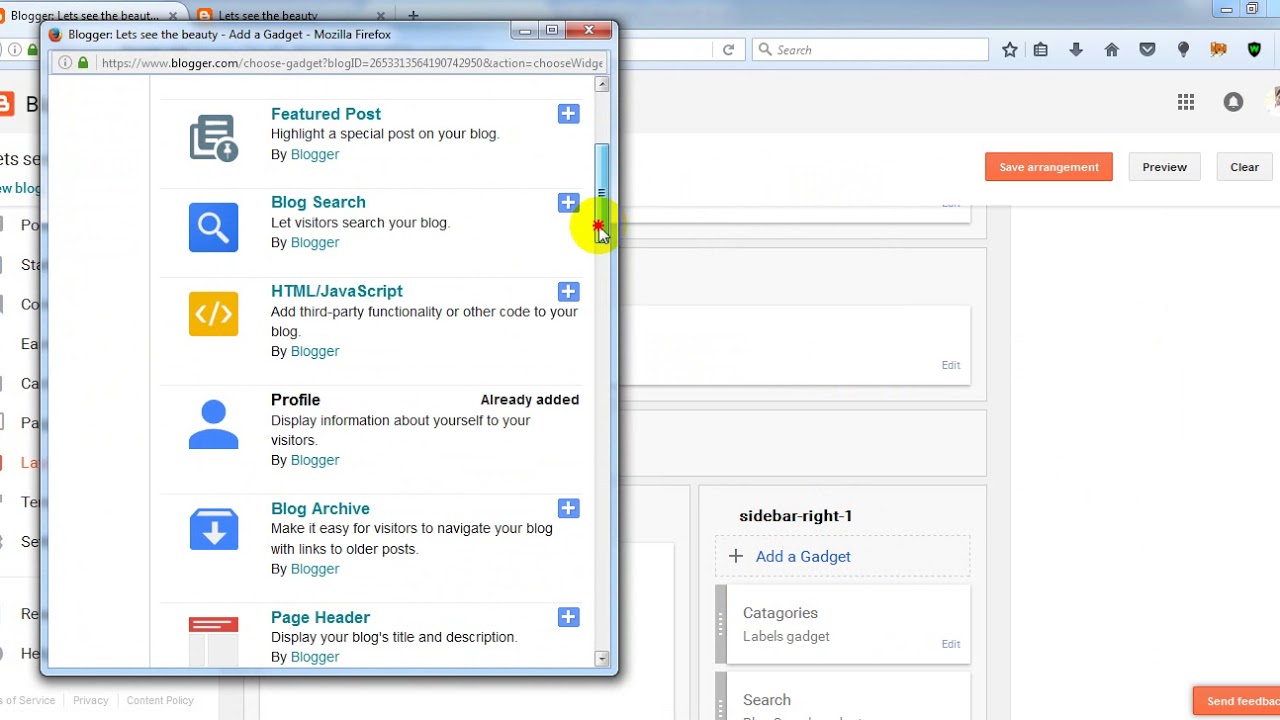This screenshot has height=720, width=1280.
Task: Click Blogger author link under Profile
Action: [315, 460]
